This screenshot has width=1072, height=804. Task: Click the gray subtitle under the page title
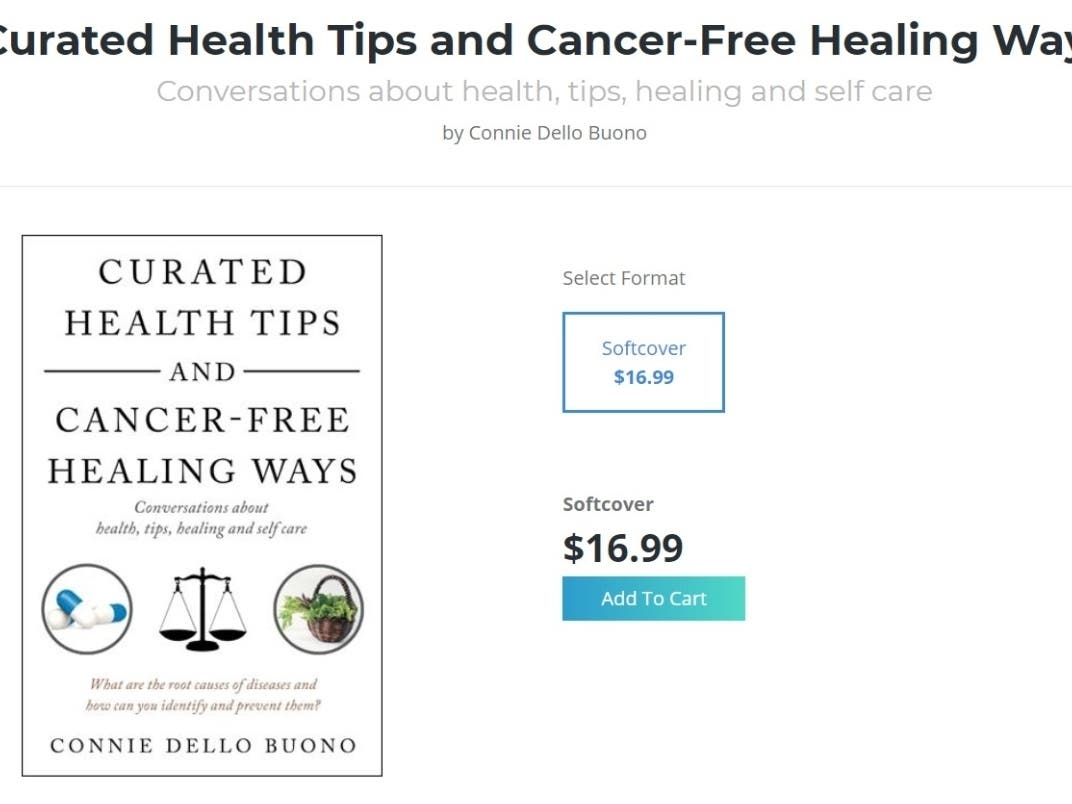pos(544,92)
